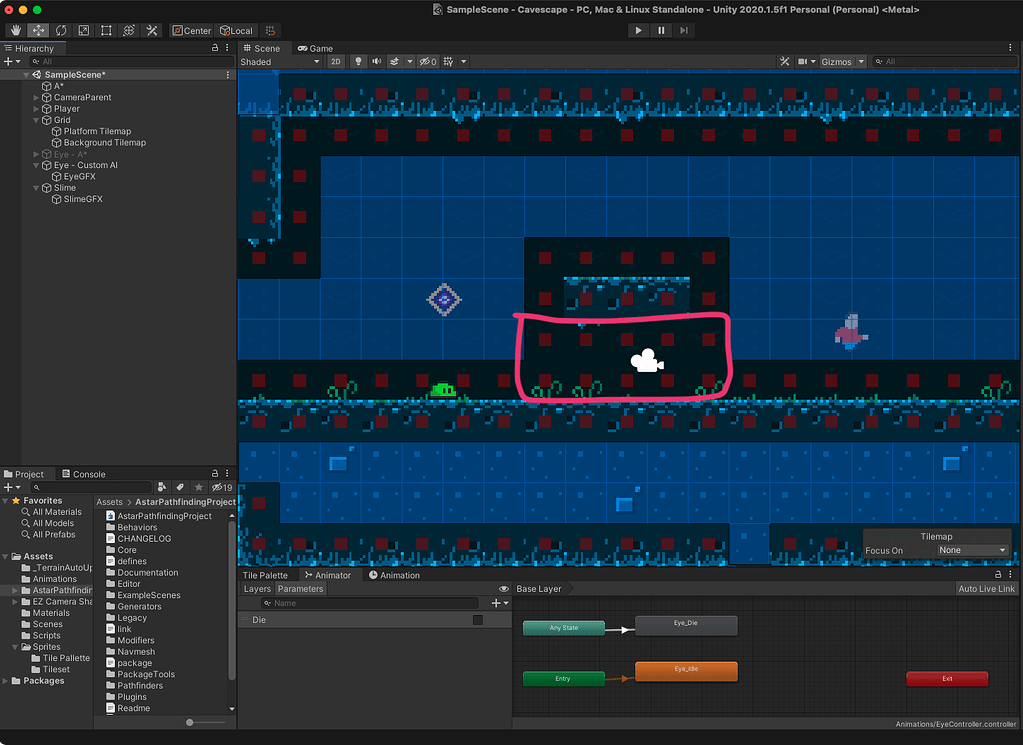Open the custom Editor Tools icon
Viewport: 1023px width, 745px height.
point(152,31)
